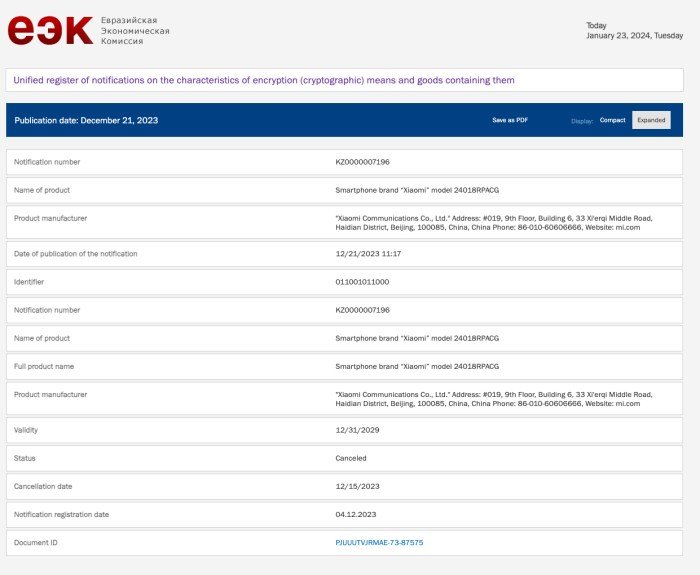700x575 pixels.
Task: Click notification number KZ0000007196 in first row
Action: pyautogui.click(x=362, y=162)
